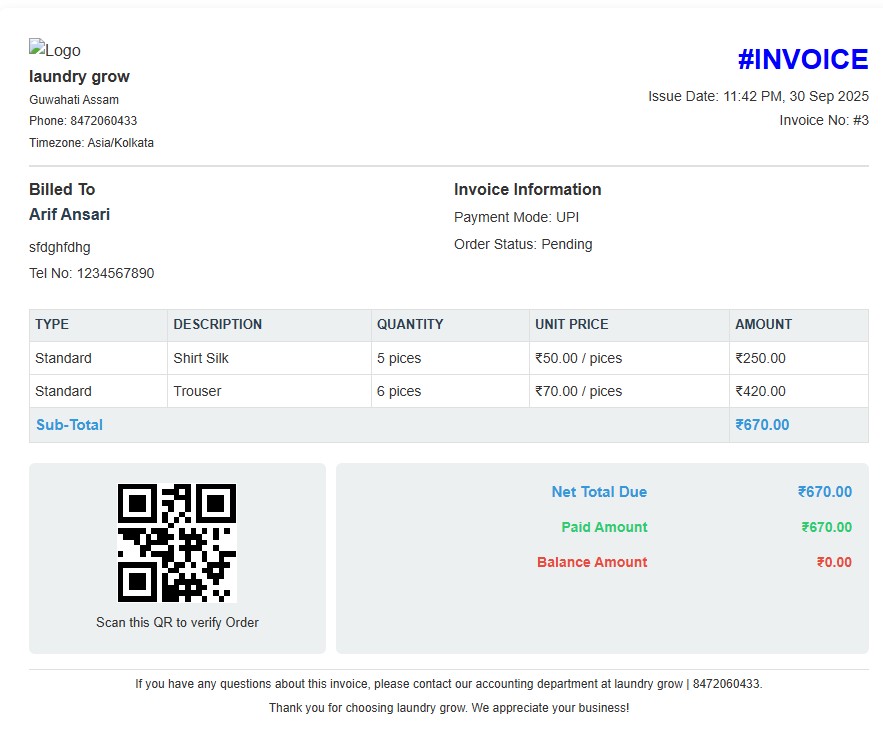Select the laundry grow company name

click(79, 77)
